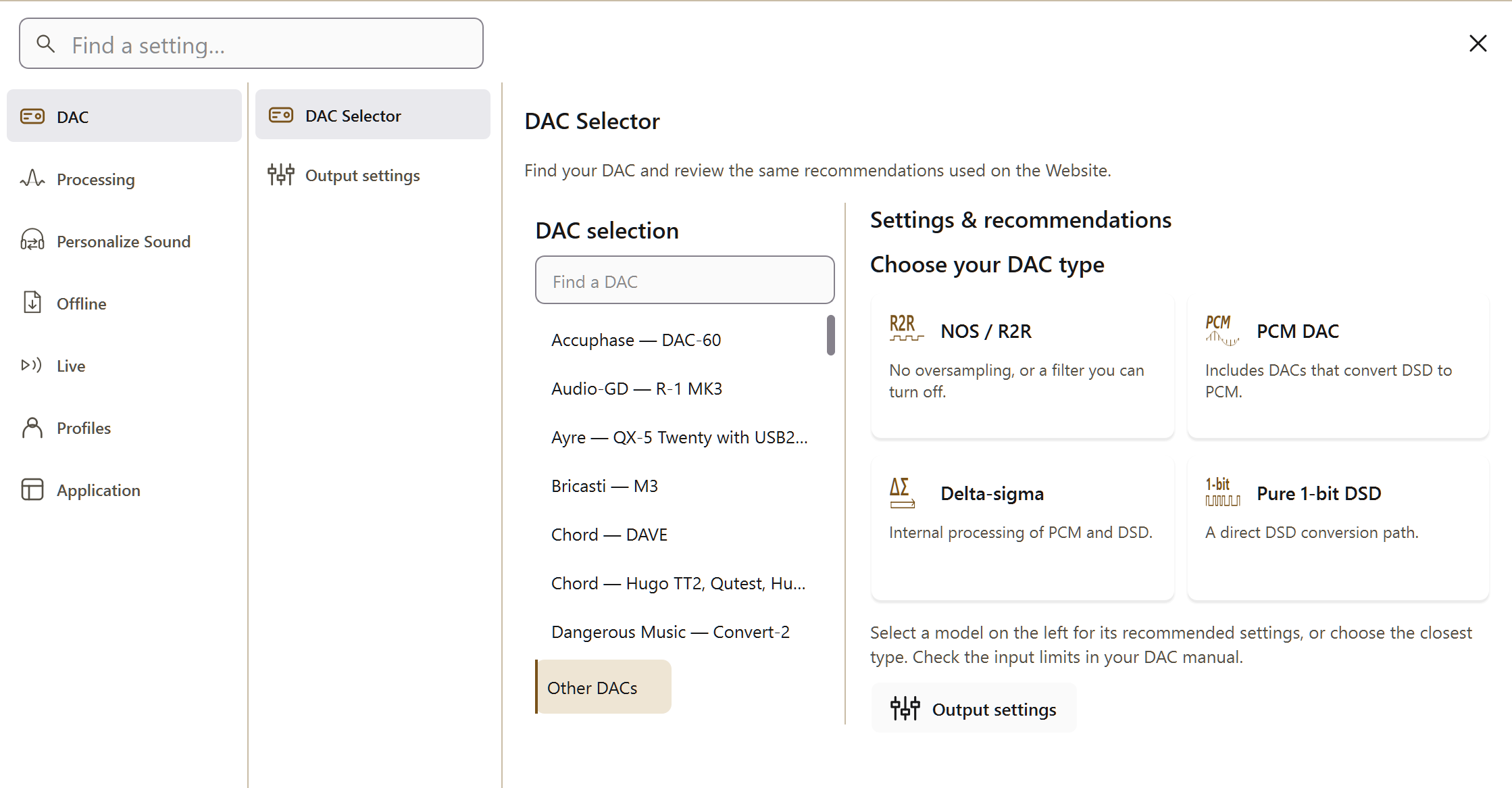Click the Application layout icon
The width and height of the screenshot is (1512, 788).
point(32,489)
